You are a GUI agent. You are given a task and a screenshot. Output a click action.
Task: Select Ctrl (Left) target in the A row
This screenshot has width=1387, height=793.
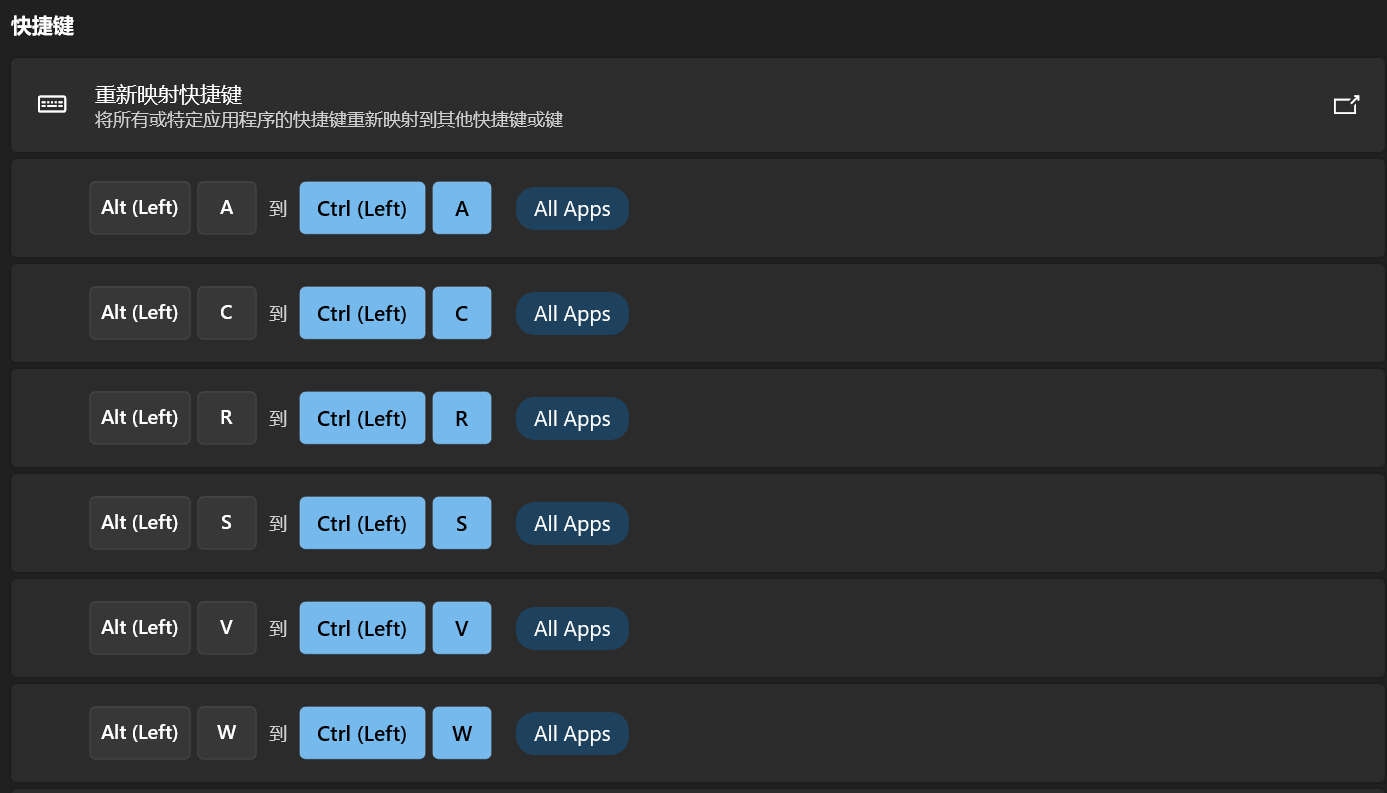tap(362, 208)
